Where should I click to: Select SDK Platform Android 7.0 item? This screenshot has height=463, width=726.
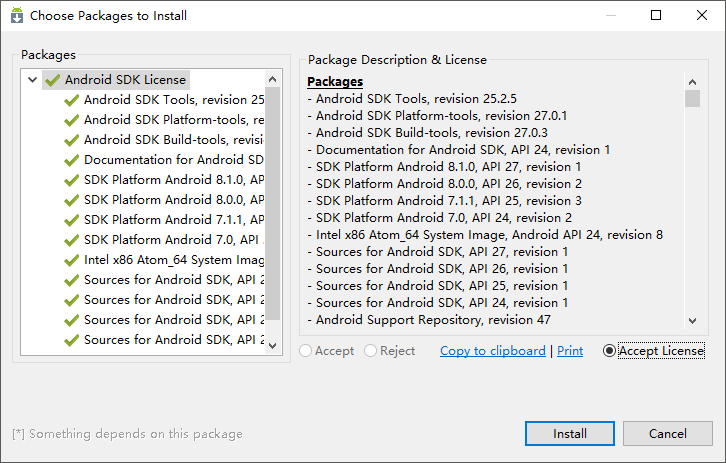(174, 240)
